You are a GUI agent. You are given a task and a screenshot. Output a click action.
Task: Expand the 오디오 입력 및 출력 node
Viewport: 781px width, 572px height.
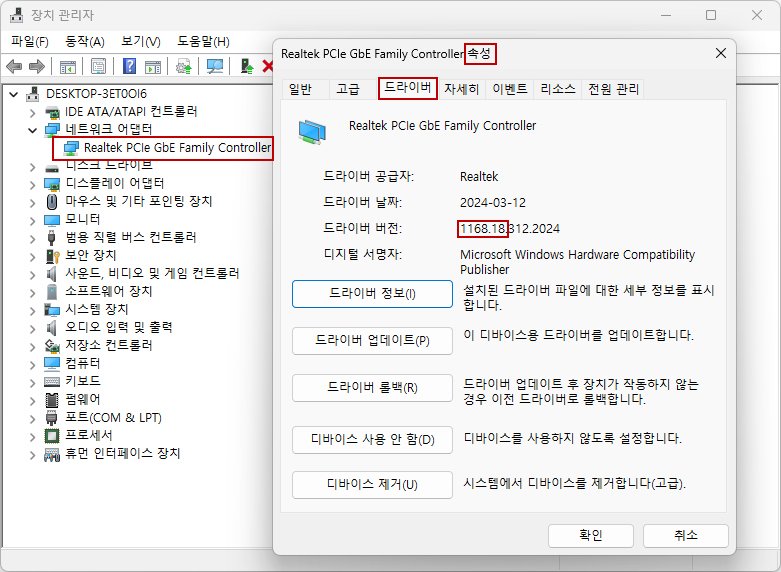click(x=32, y=329)
